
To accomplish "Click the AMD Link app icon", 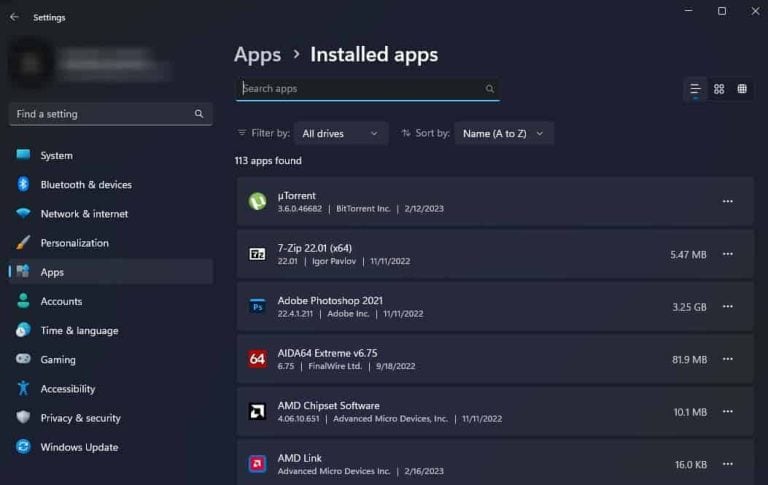I will coord(257,464).
